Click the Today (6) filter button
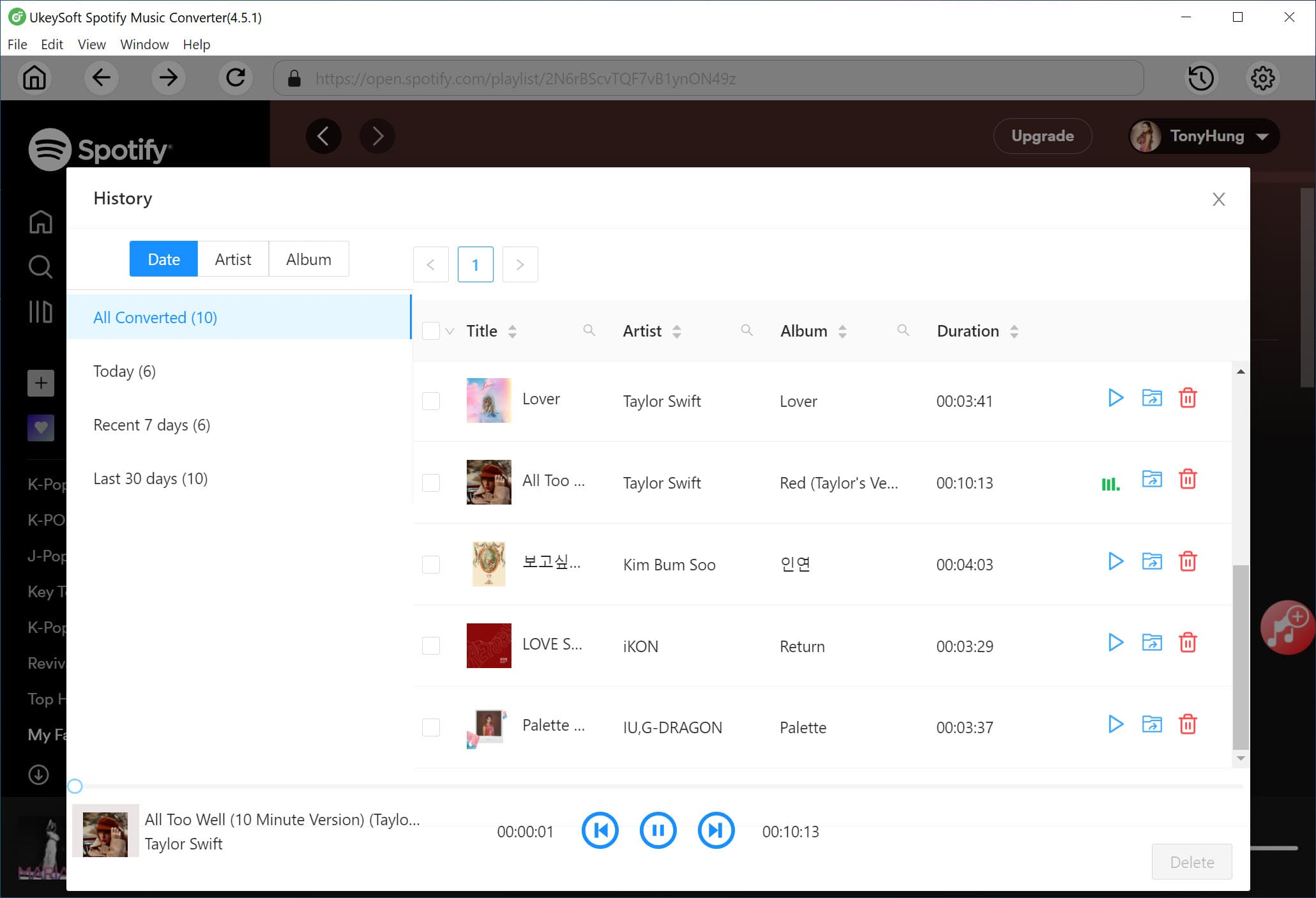The image size is (1316, 898). point(124,371)
